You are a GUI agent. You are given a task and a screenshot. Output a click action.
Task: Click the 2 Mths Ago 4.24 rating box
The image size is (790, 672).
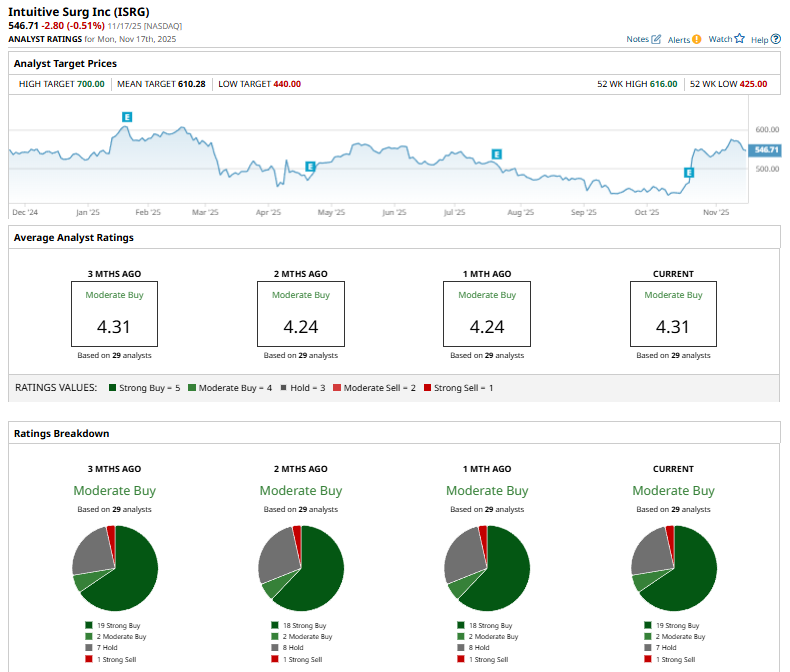pos(301,314)
